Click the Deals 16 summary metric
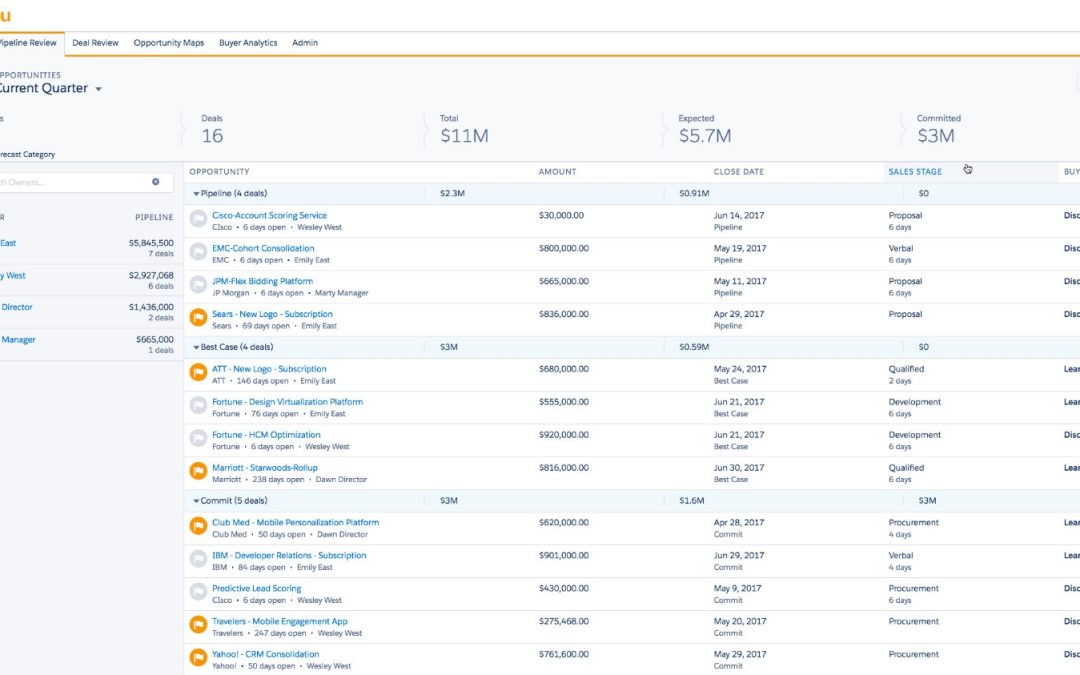The image size is (1080, 675). click(x=212, y=129)
